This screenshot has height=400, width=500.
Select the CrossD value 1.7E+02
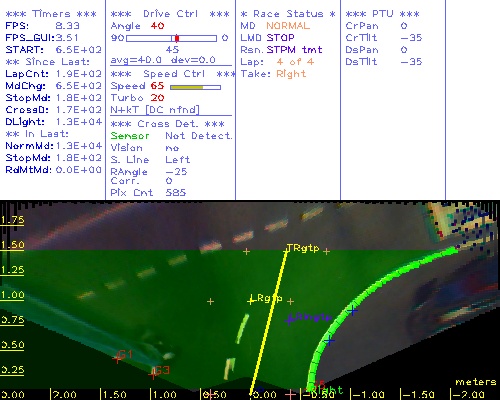(x=78, y=110)
